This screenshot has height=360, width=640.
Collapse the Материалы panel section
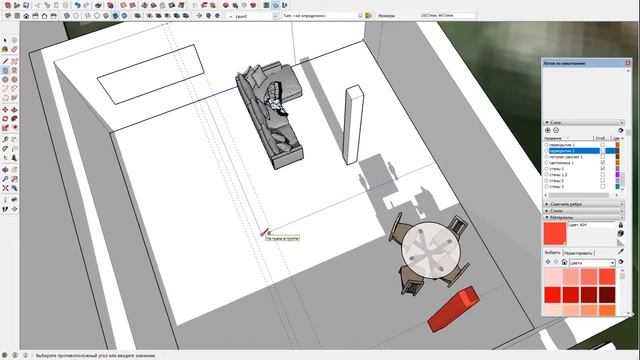(584, 217)
